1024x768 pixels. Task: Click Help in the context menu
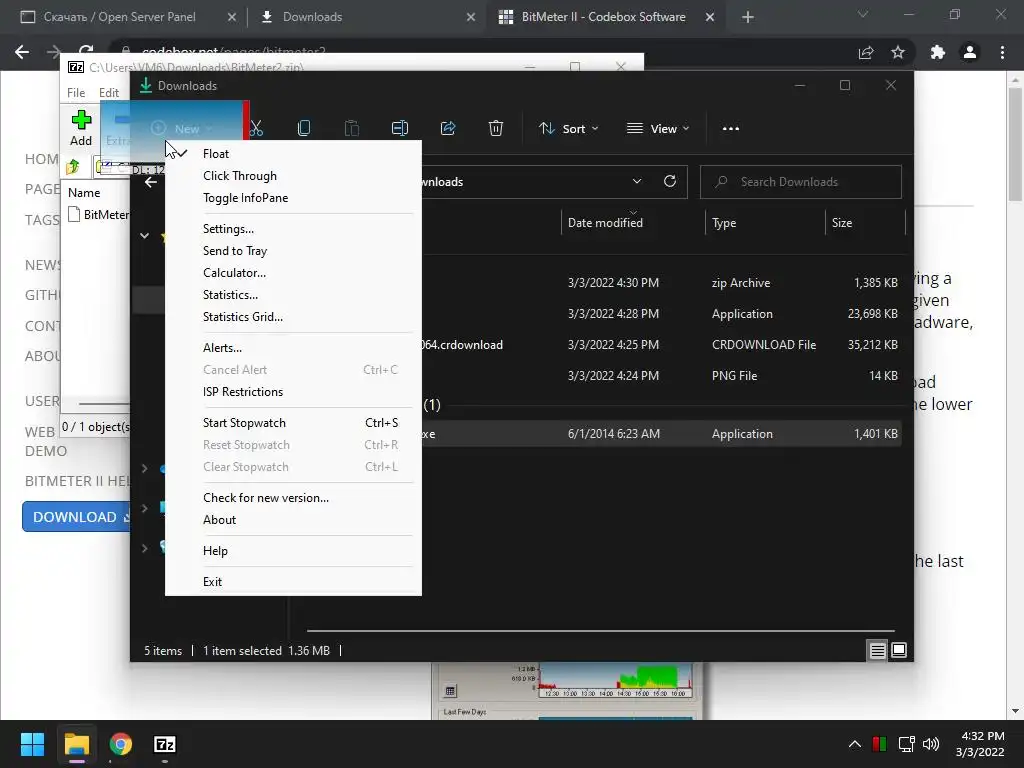click(x=293, y=551)
